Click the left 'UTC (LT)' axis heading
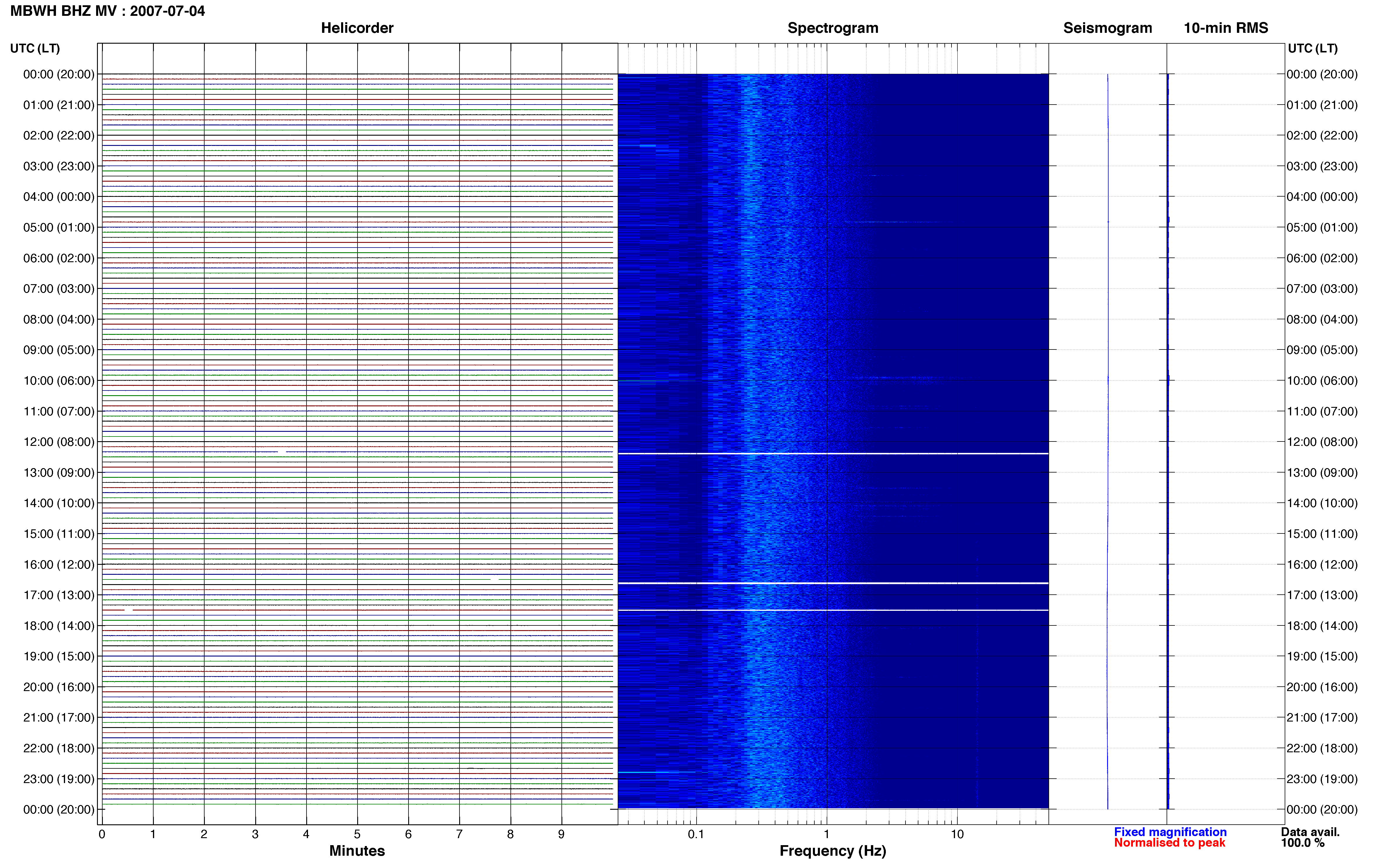 (x=35, y=48)
